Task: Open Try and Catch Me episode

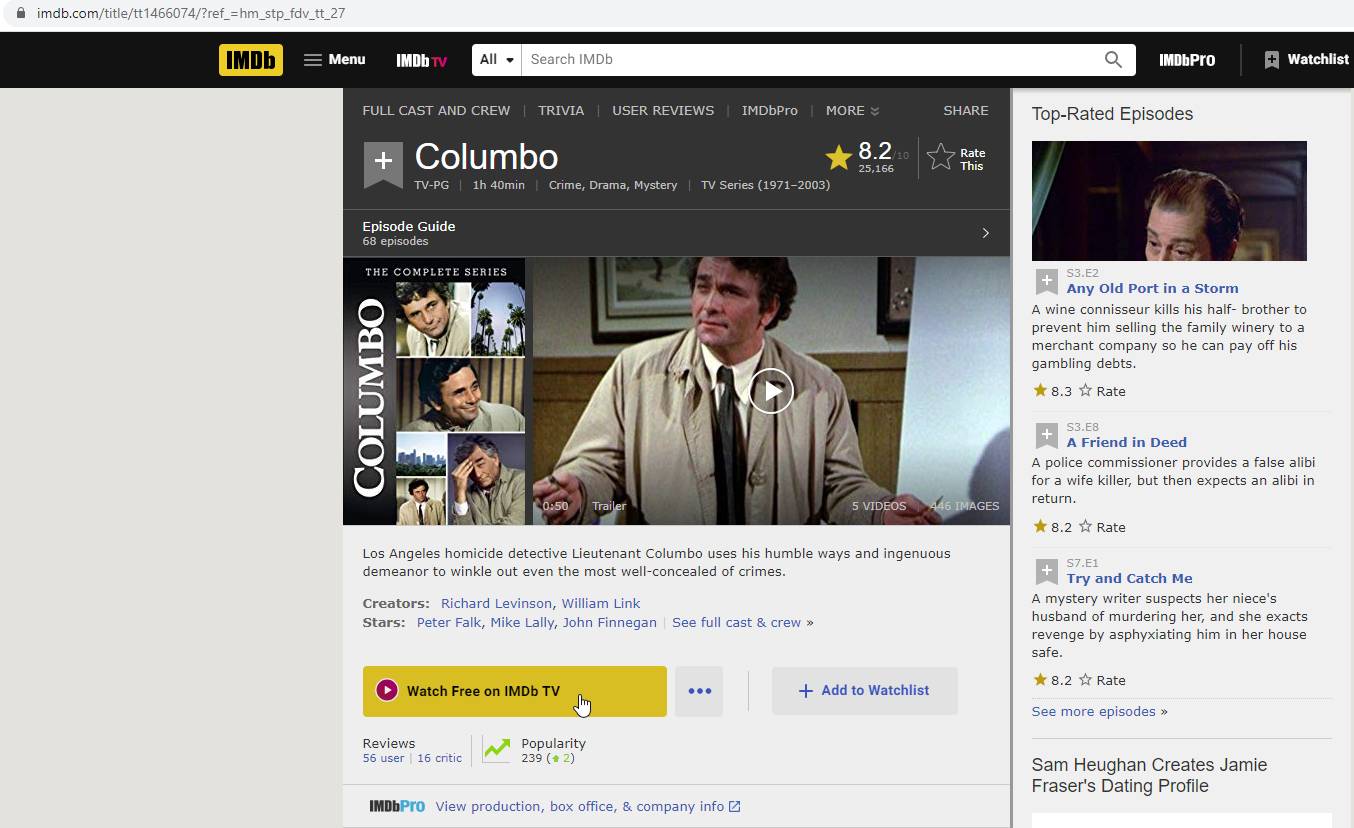Action: tap(1129, 578)
